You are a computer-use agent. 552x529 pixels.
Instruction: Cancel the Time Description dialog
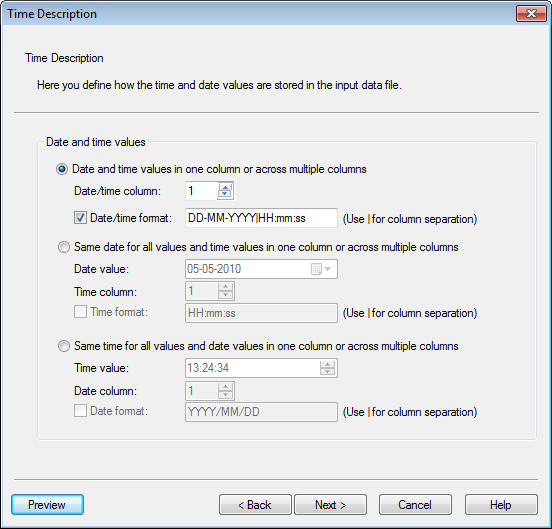coord(415,505)
